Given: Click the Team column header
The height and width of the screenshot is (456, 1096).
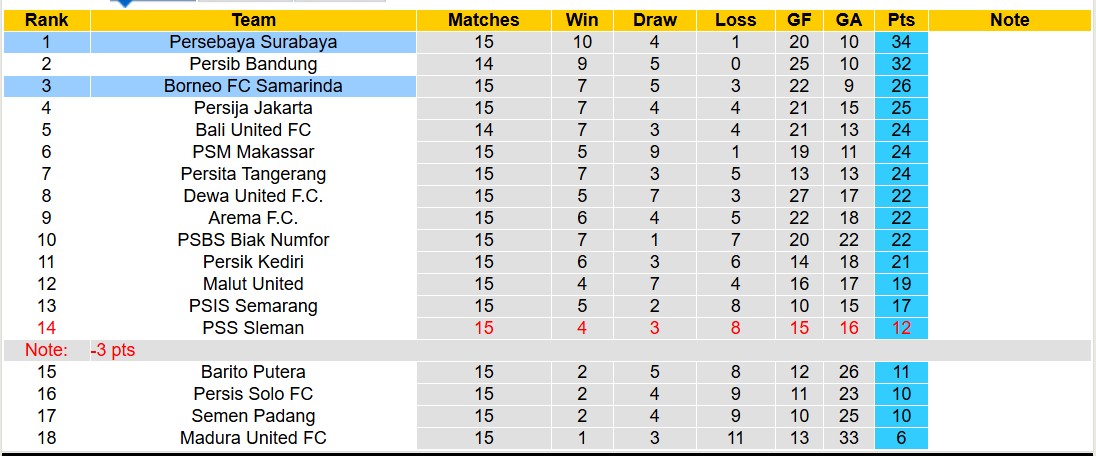Looking at the screenshot, I should click(253, 20).
